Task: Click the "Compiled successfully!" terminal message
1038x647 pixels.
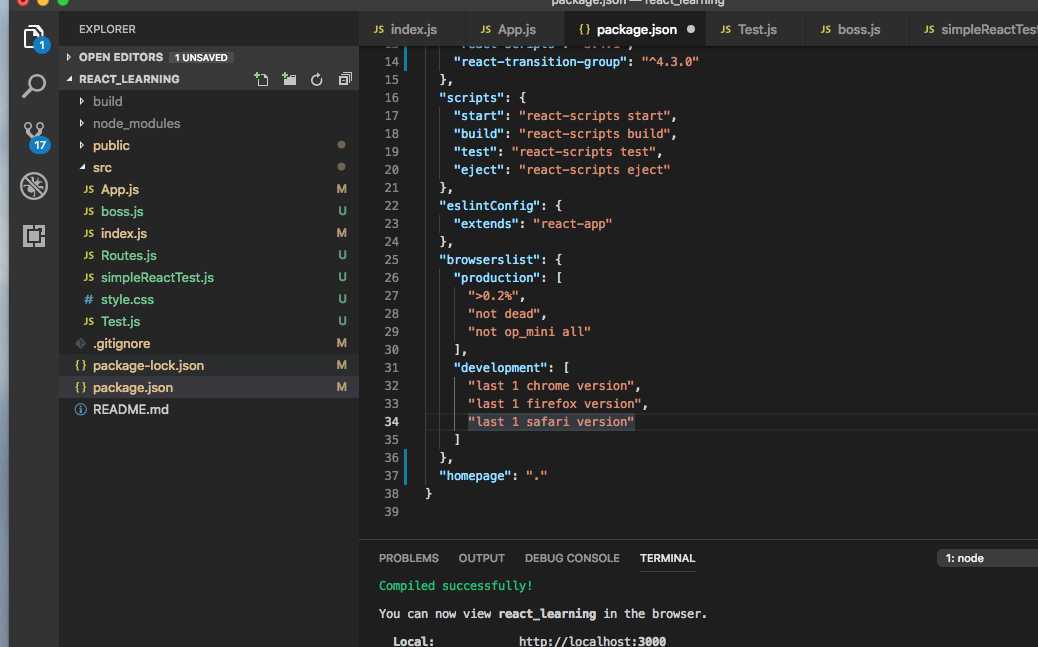Action: 455,586
